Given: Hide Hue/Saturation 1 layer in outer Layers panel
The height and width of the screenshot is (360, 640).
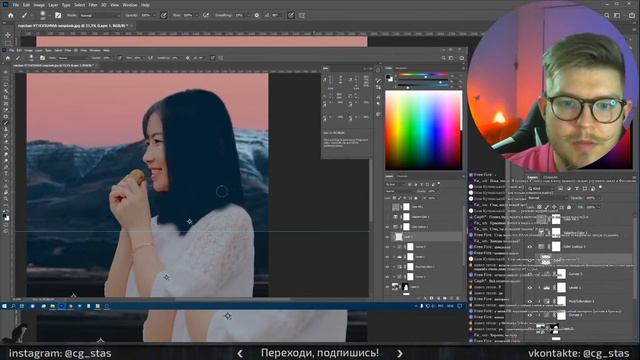Looking at the screenshot, I should 530,301.
